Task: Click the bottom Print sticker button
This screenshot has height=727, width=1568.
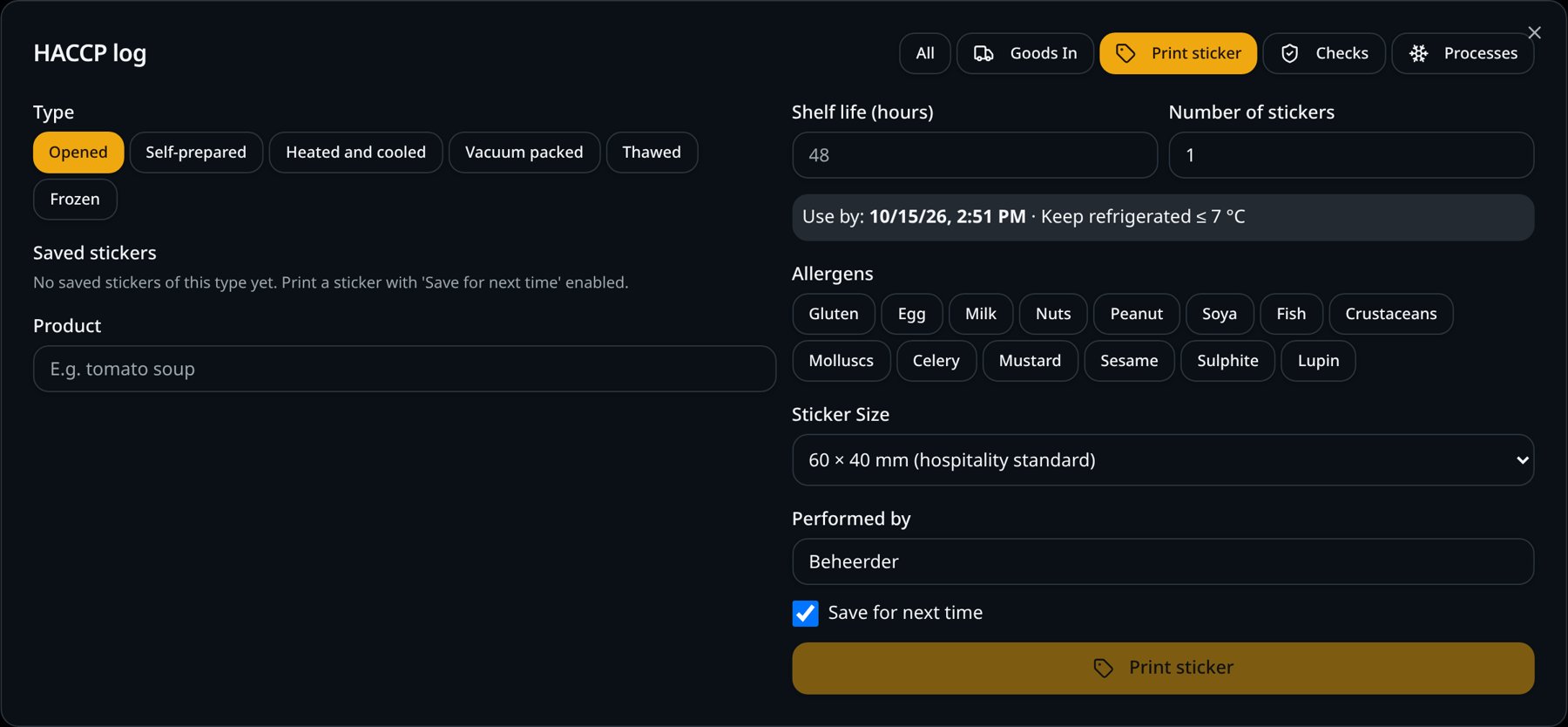Action: coord(1163,669)
